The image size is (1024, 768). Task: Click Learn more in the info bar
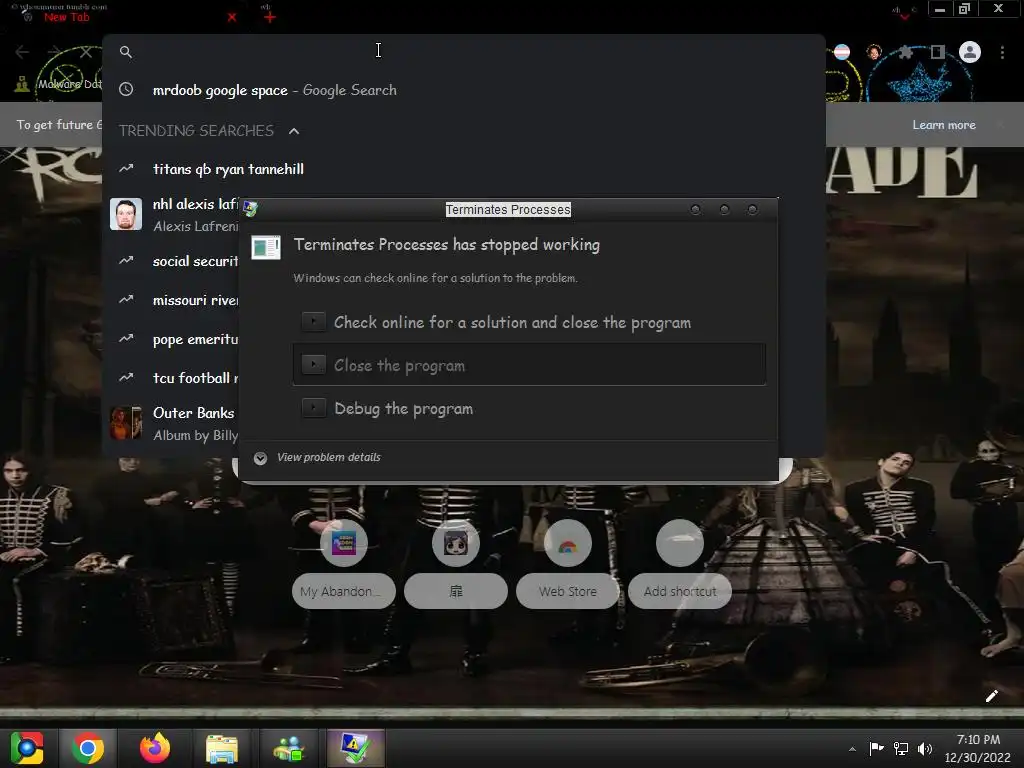944,125
